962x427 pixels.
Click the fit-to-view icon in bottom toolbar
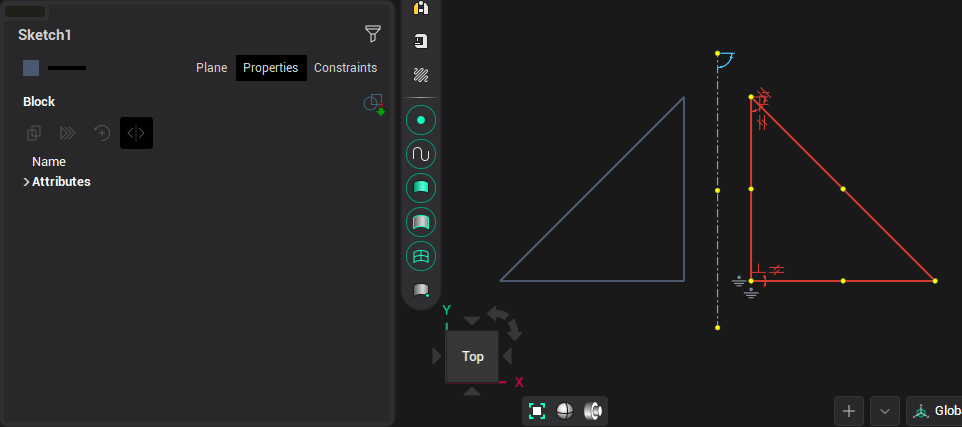tap(537, 411)
